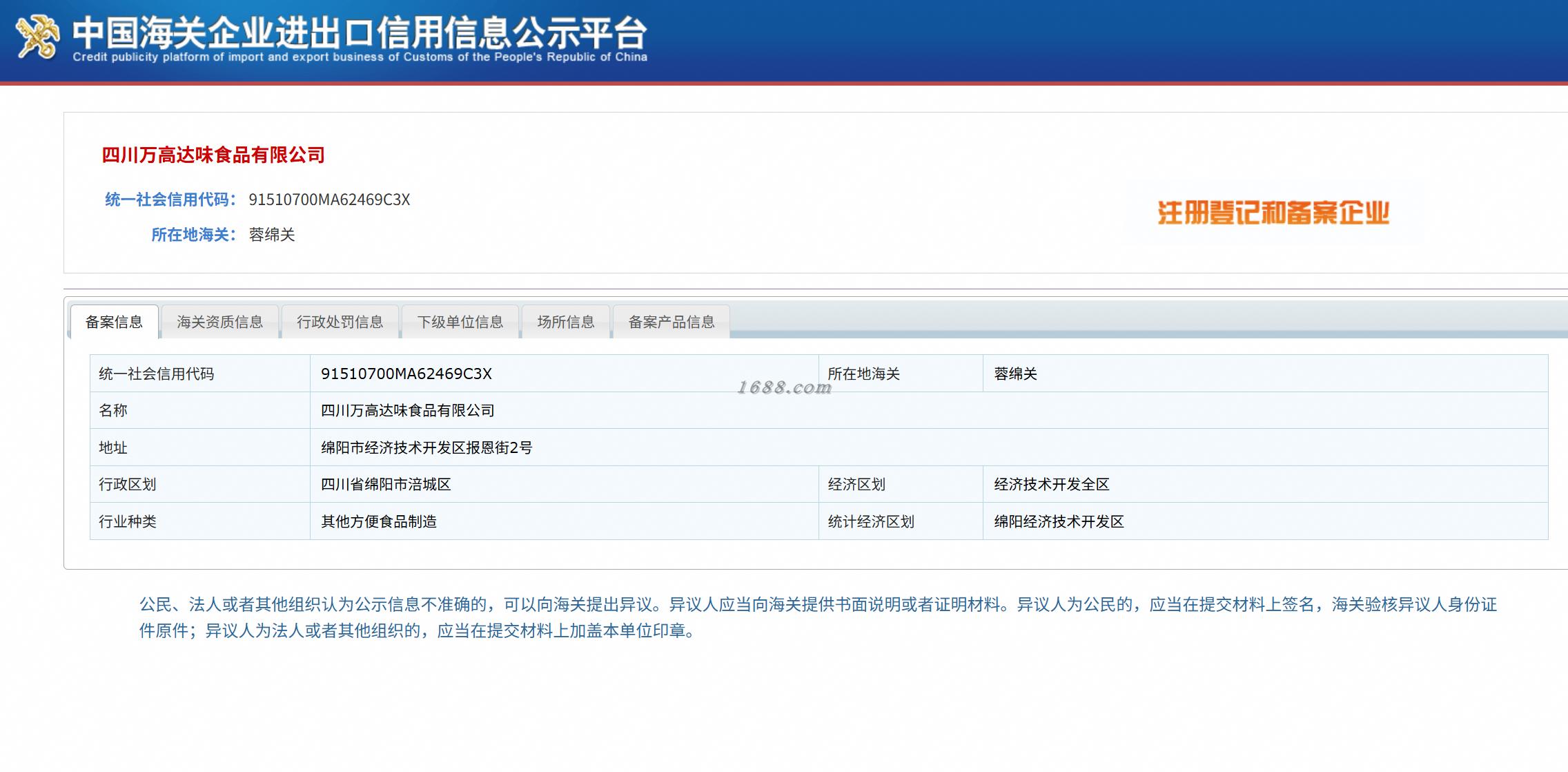View the 场所信息 tab

point(566,322)
